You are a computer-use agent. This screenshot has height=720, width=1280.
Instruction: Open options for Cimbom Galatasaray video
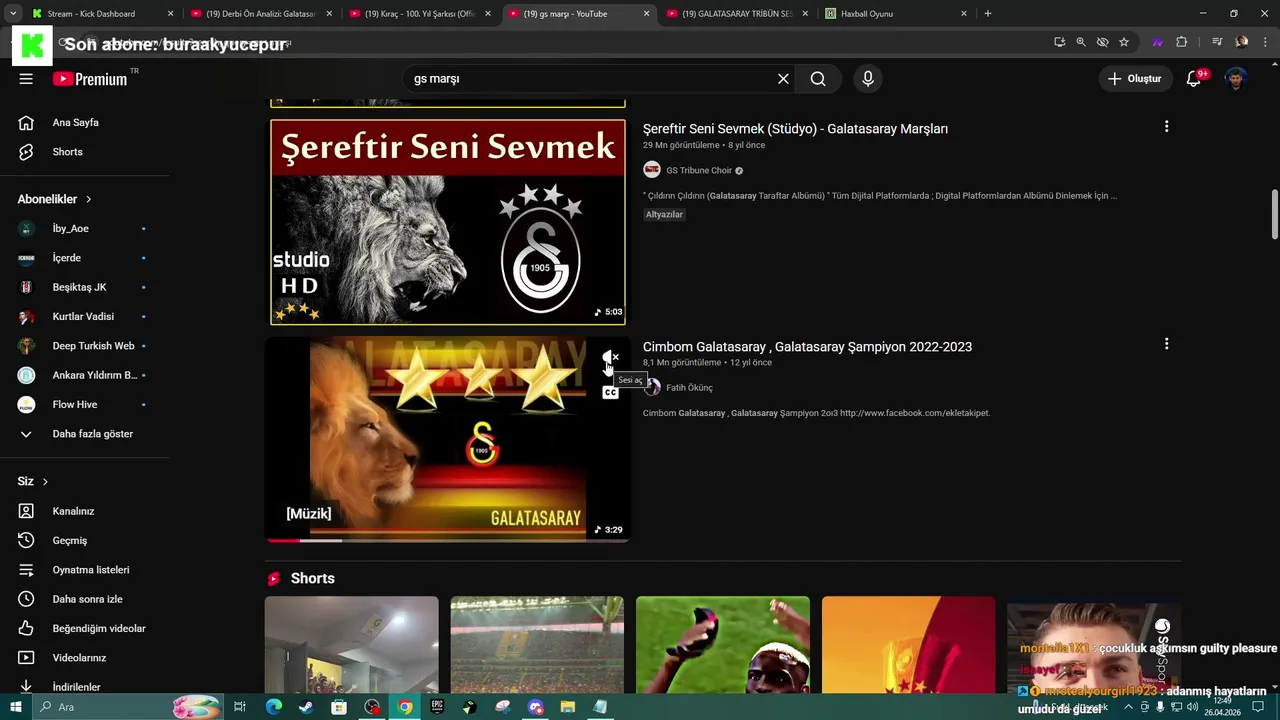point(1166,344)
